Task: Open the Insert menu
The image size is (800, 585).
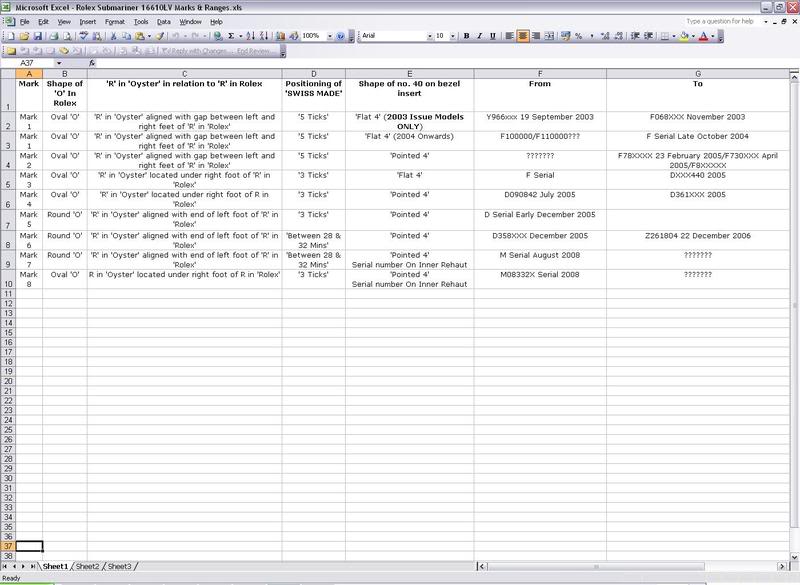Action: (x=87, y=22)
